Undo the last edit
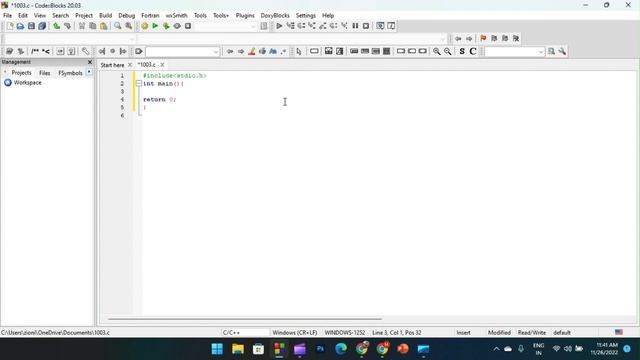 coord(57,26)
